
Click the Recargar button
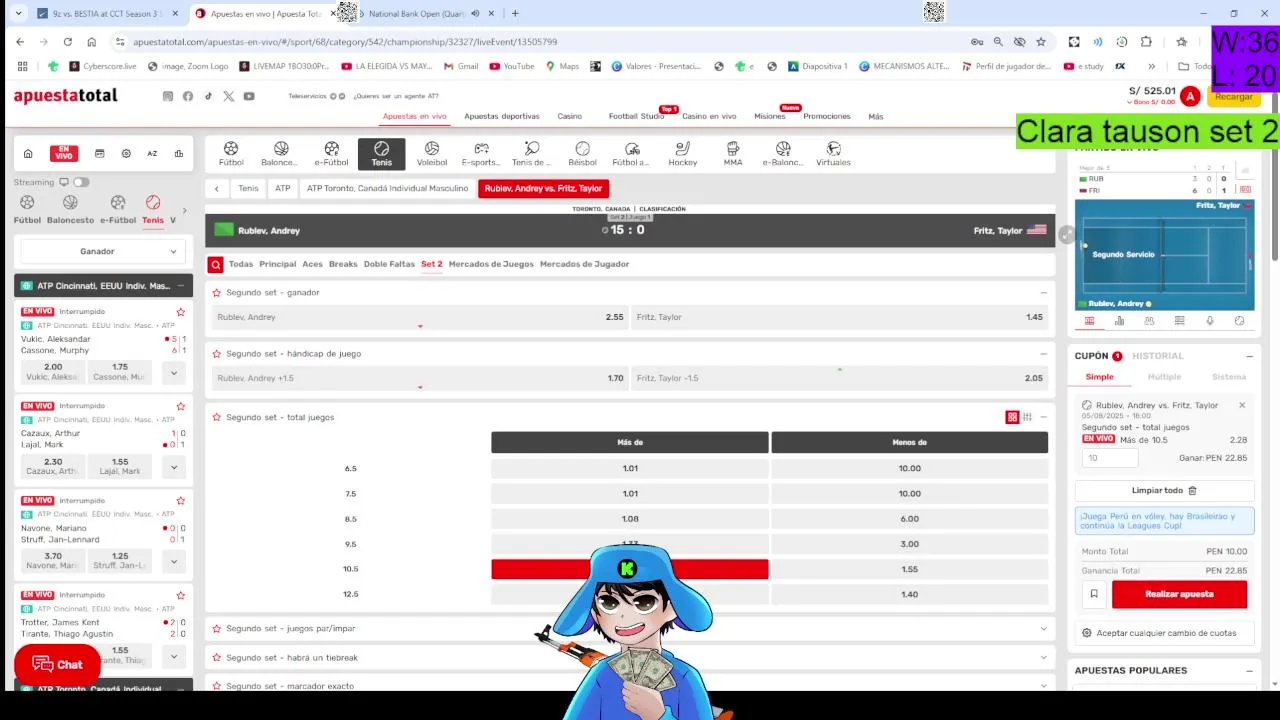(x=1233, y=97)
